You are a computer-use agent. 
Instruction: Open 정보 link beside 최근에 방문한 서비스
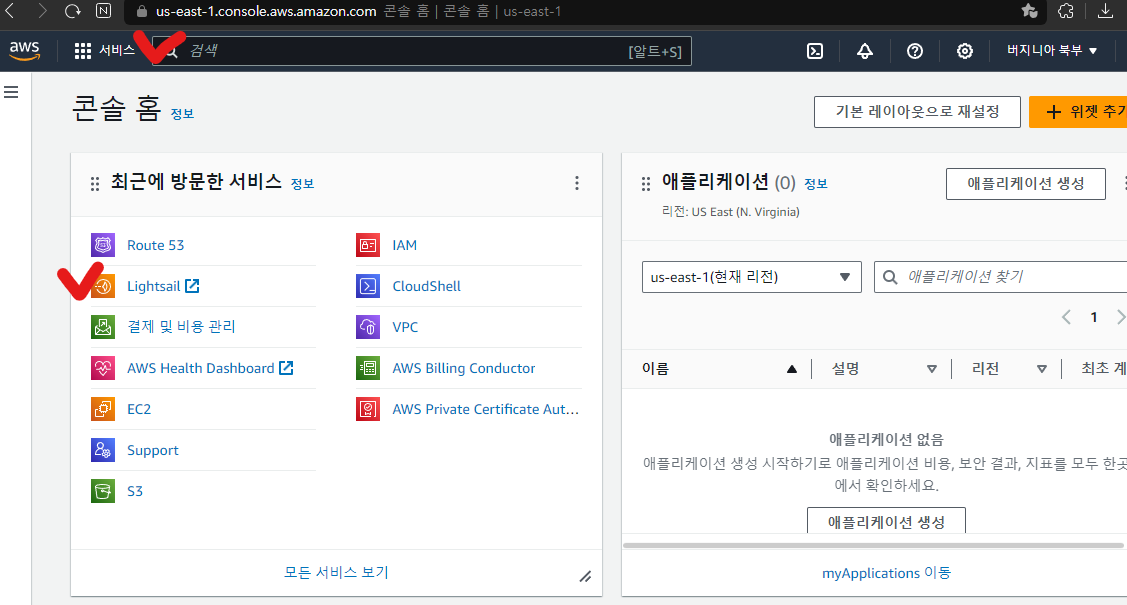click(x=302, y=184)
